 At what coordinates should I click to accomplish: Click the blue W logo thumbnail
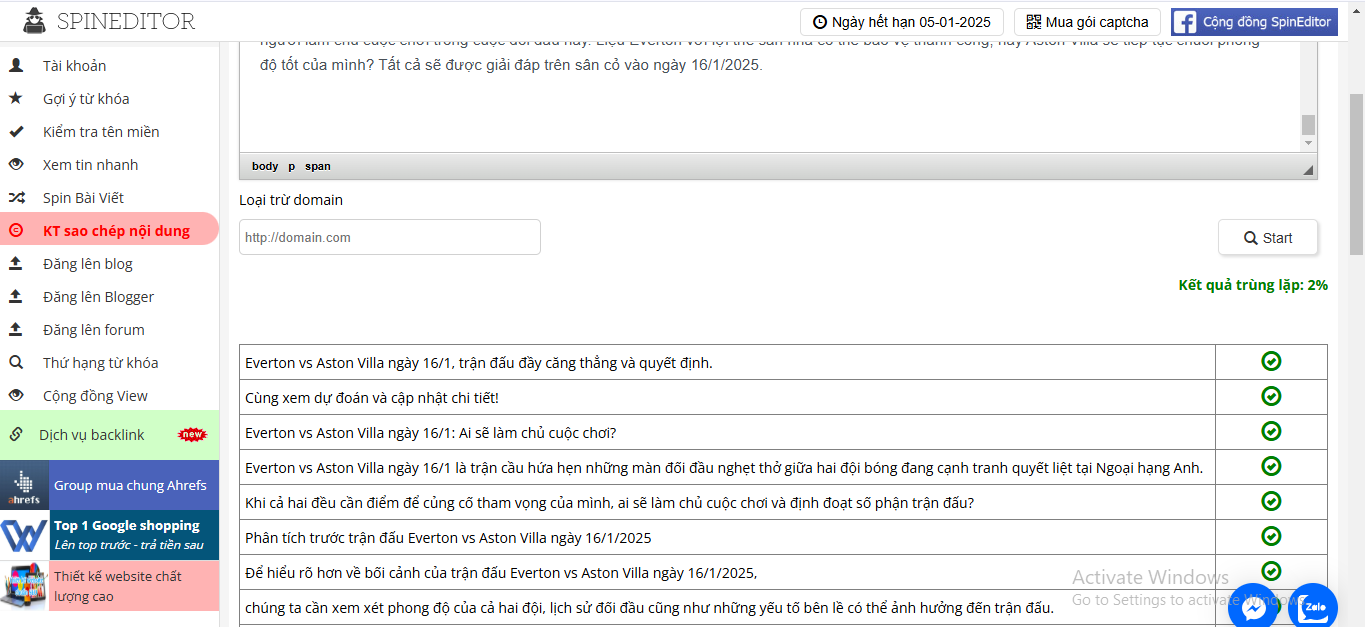24,536
